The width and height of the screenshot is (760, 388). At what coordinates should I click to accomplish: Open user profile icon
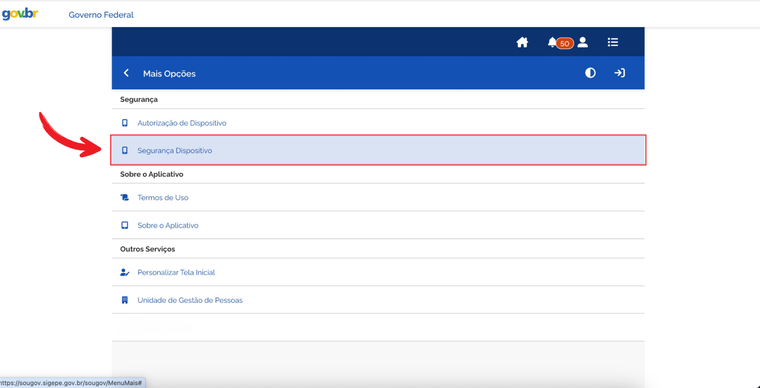pyautogui.click(x=583, y=43)
